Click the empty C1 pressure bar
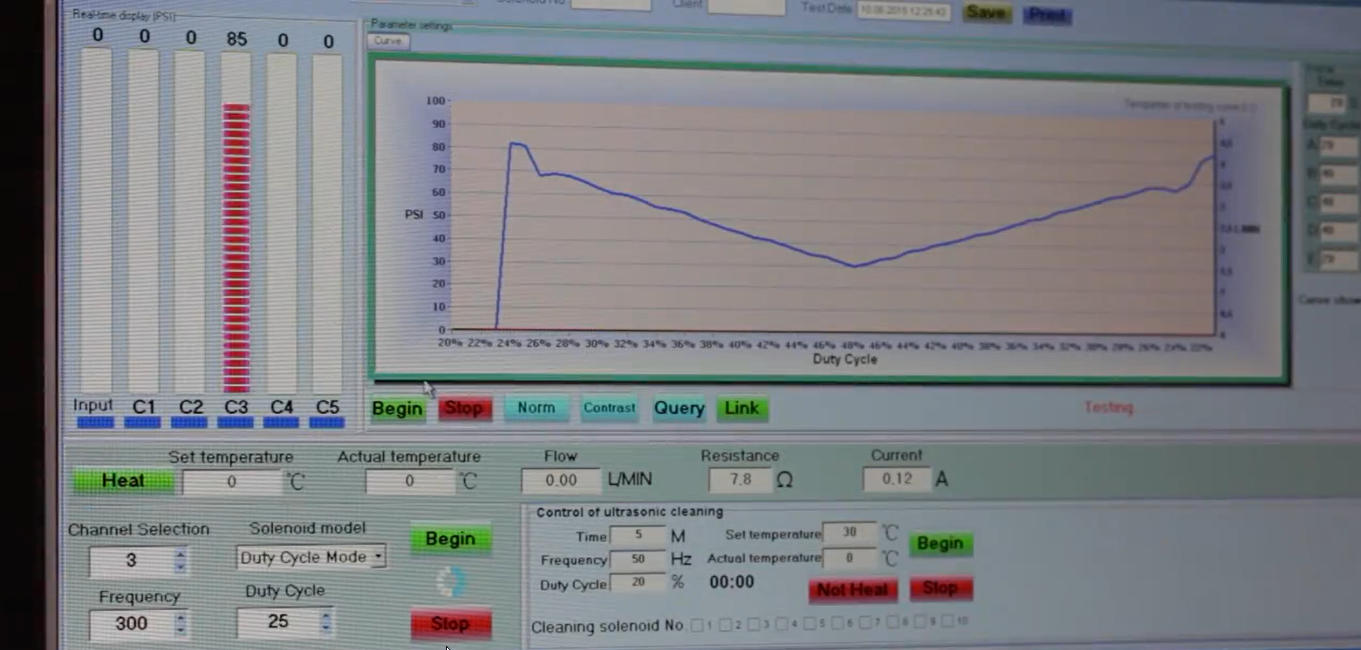The height and width of the screenshot is (650, 1361). click(143, 220)
